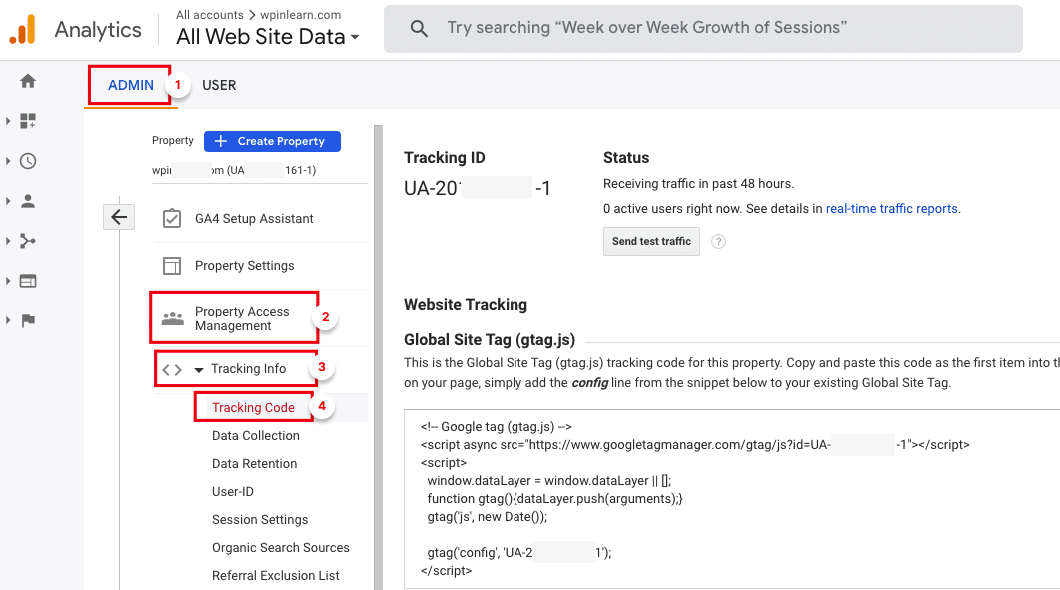Open the All Web Site Data dropdown

coord(267,38)
